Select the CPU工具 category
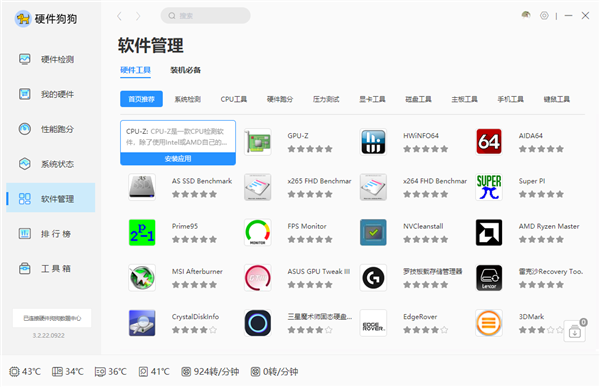 pos(233,99)
